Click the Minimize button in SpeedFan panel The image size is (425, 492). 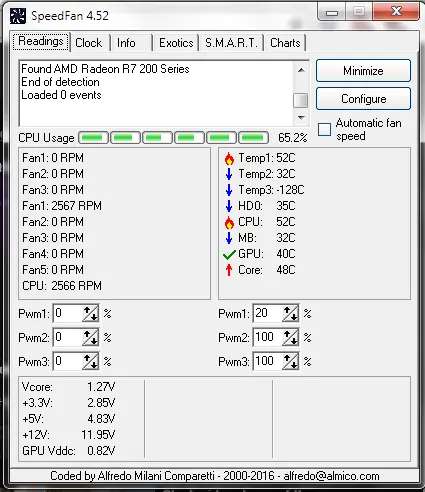[x=363, y=71]
